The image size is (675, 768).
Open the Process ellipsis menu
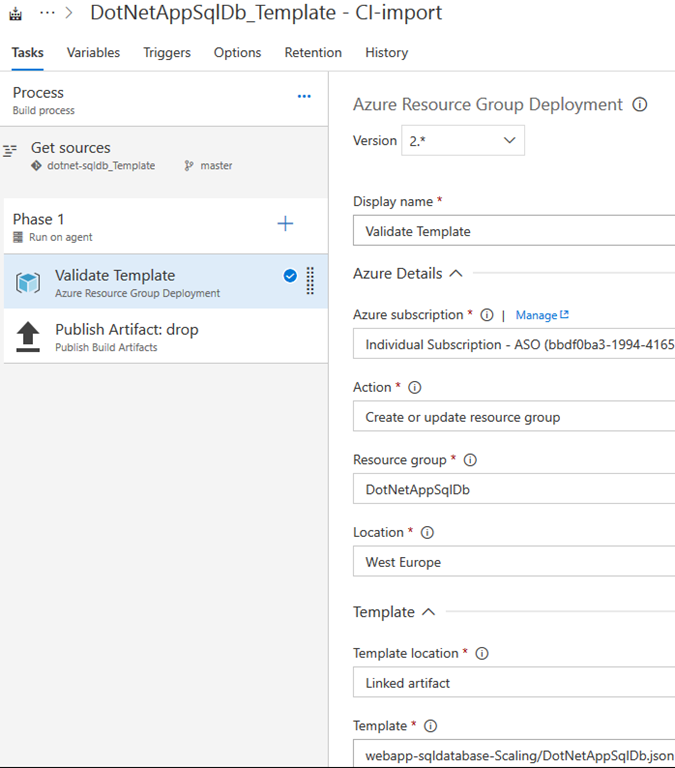tap(304, 97)
